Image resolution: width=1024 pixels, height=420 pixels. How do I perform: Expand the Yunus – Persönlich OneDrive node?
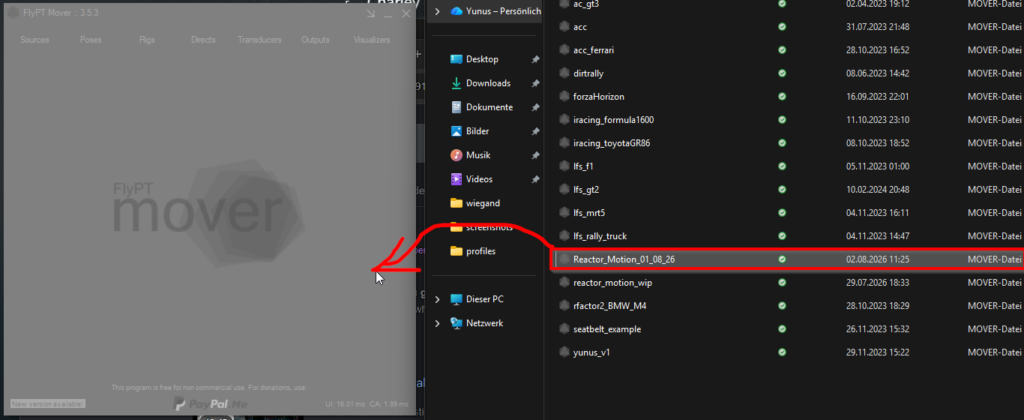point(437,11)
